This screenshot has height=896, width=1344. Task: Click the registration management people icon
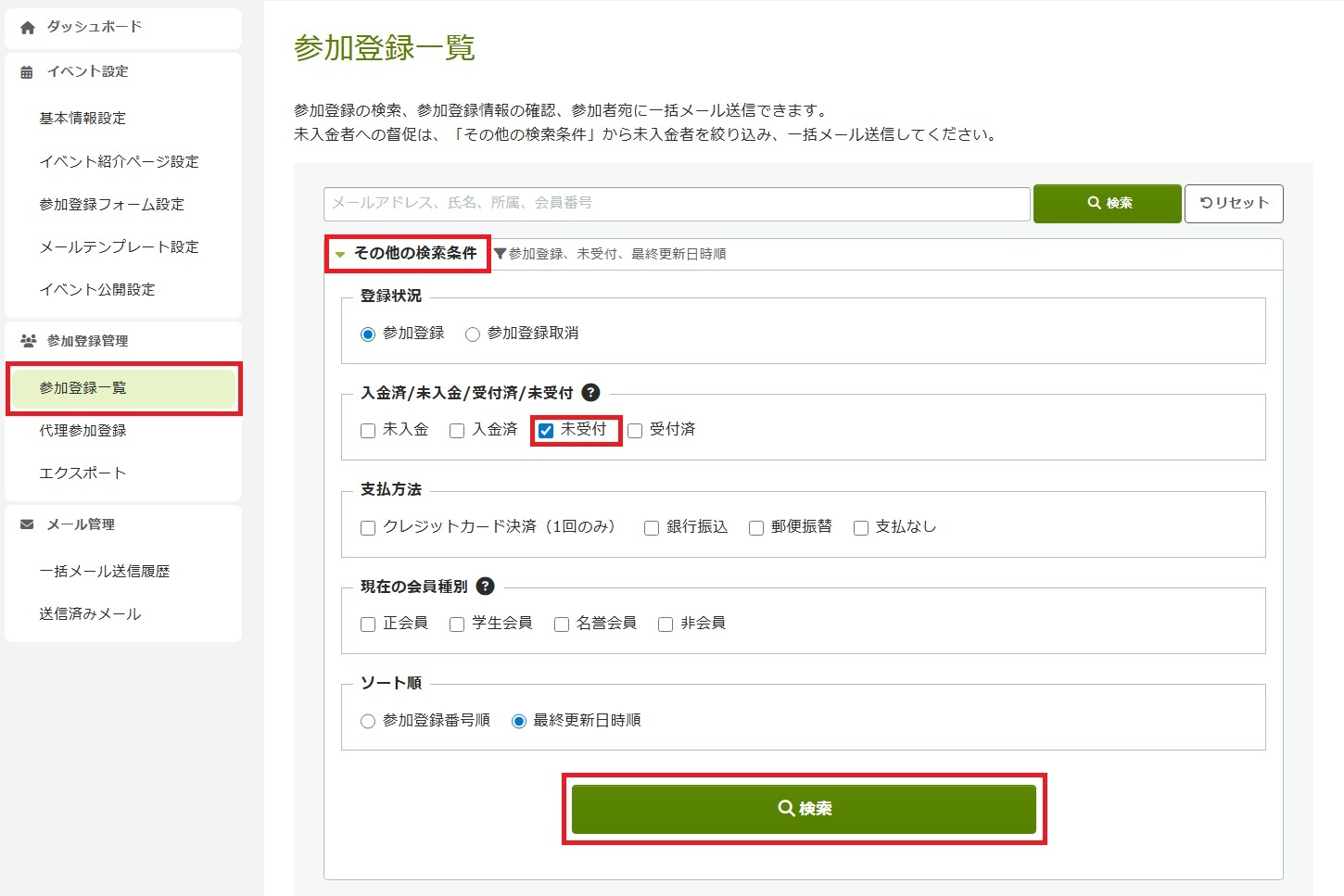pyautogui.click(x=28, y=341)
